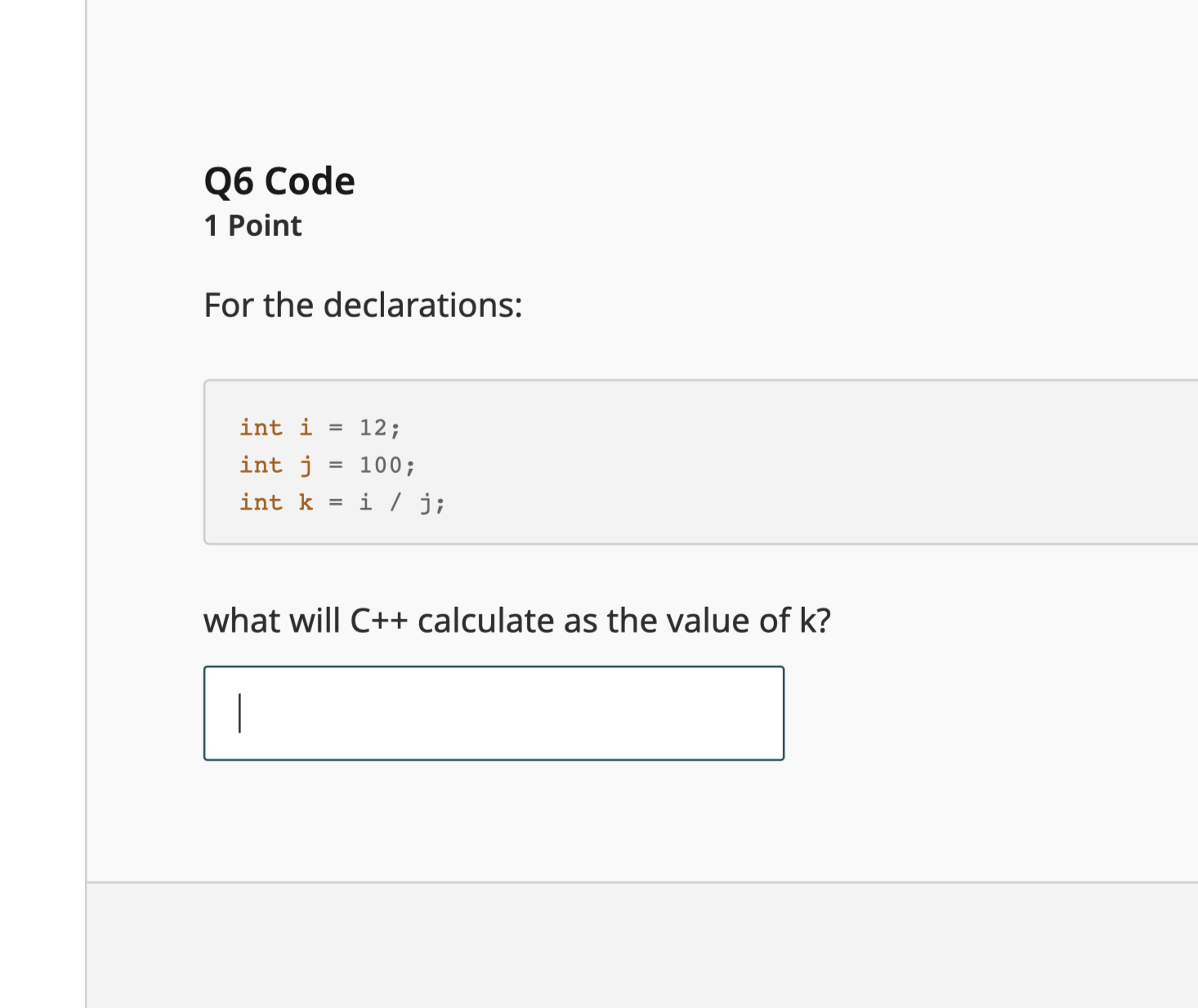1198x1008 pixels.
Task: Click the "int" keyword on the first code line
Action: (x=261, y=427)
